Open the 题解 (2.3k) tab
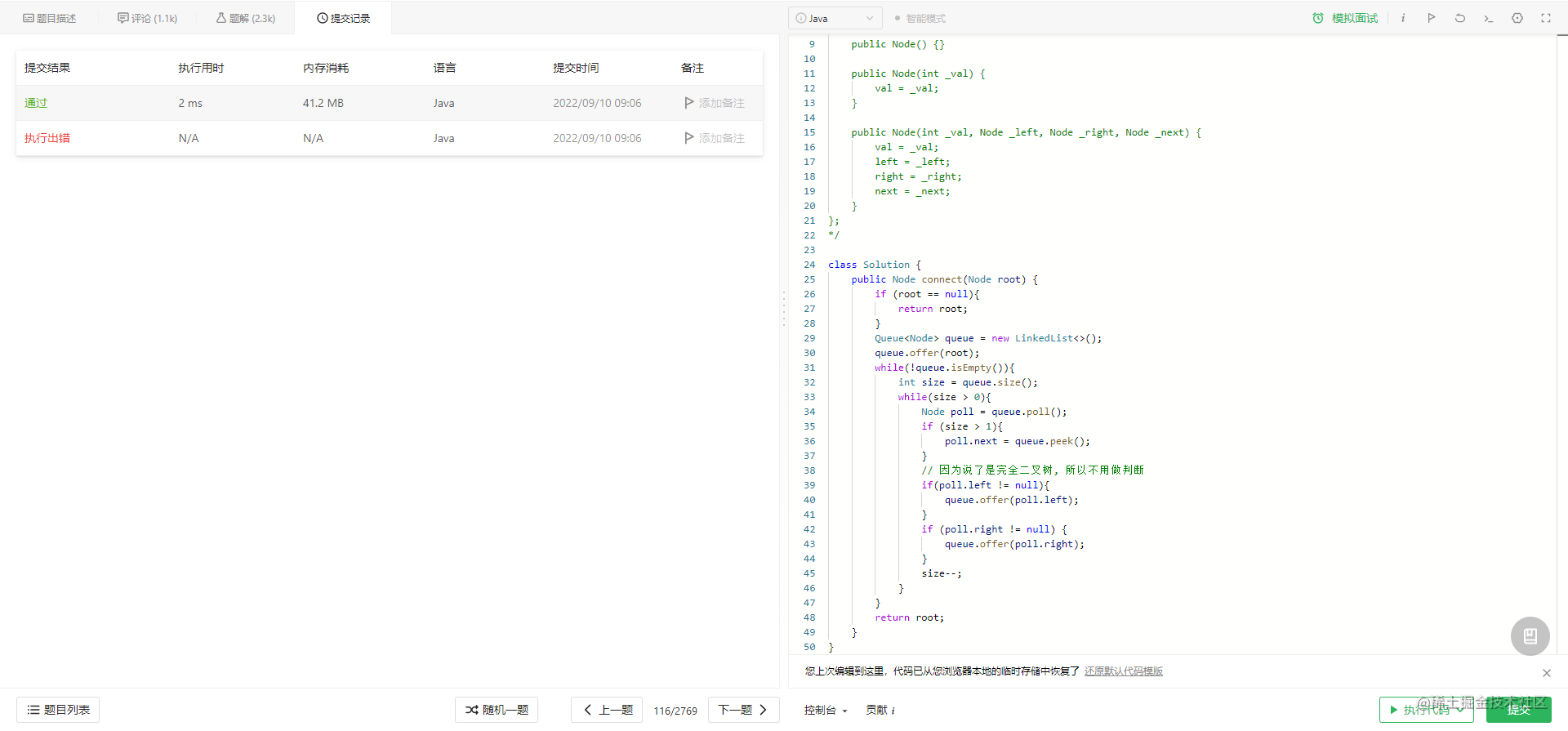The width and height of the screenshot is (1568, 731). pos(245,18)
